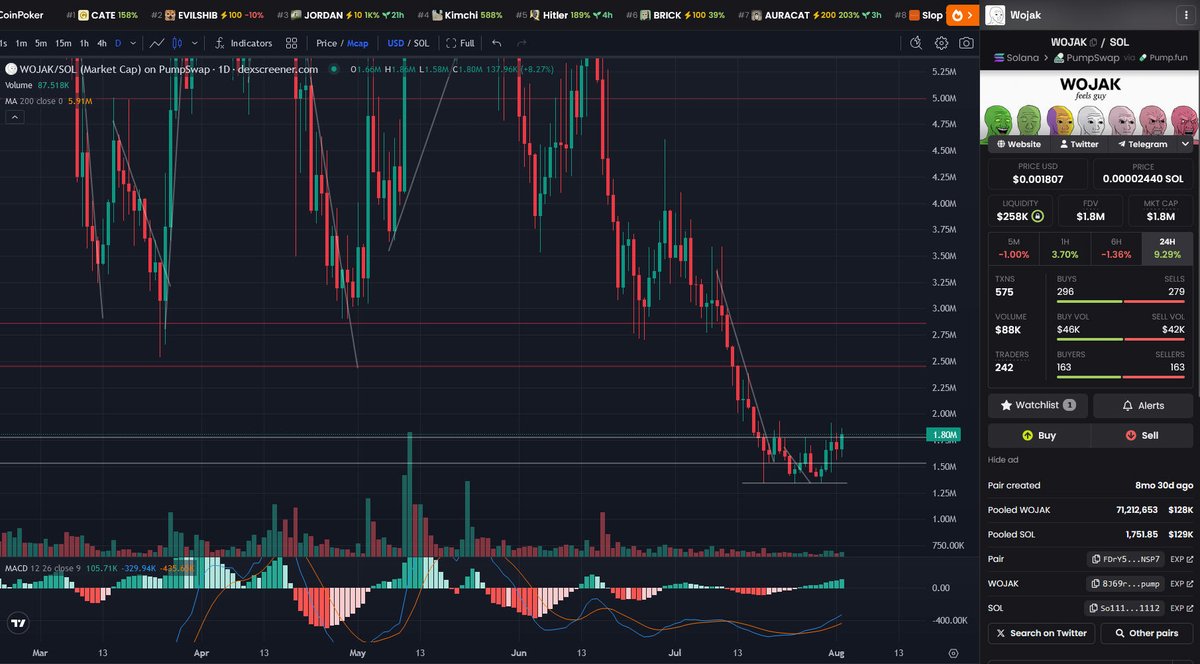Click the Hide ad link
The width and height of the screenshot is (1200, 664).
[1003, 460]
